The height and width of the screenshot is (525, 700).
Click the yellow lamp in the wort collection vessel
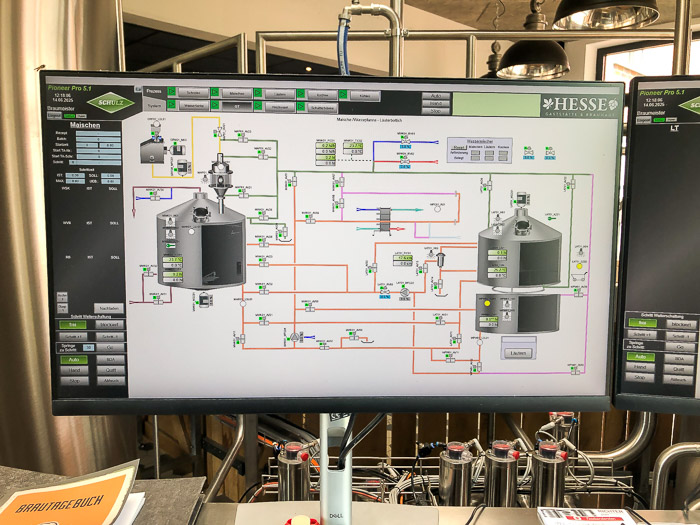[487, 303]
